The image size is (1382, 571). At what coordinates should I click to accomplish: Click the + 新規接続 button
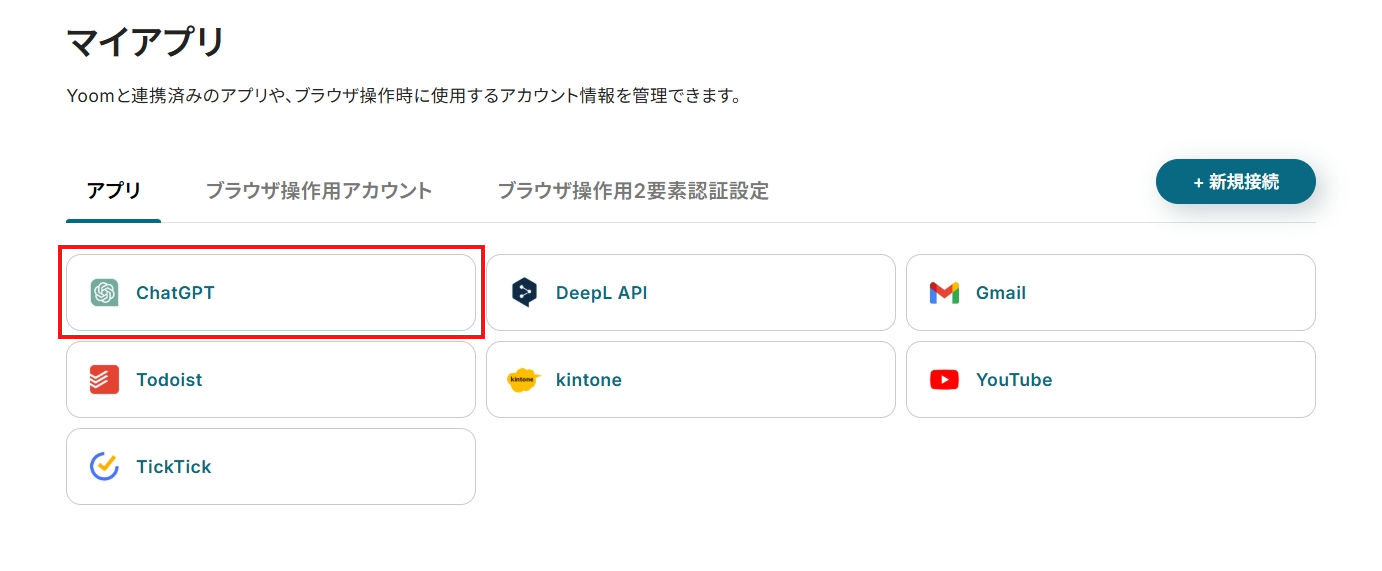point(1236,182)
